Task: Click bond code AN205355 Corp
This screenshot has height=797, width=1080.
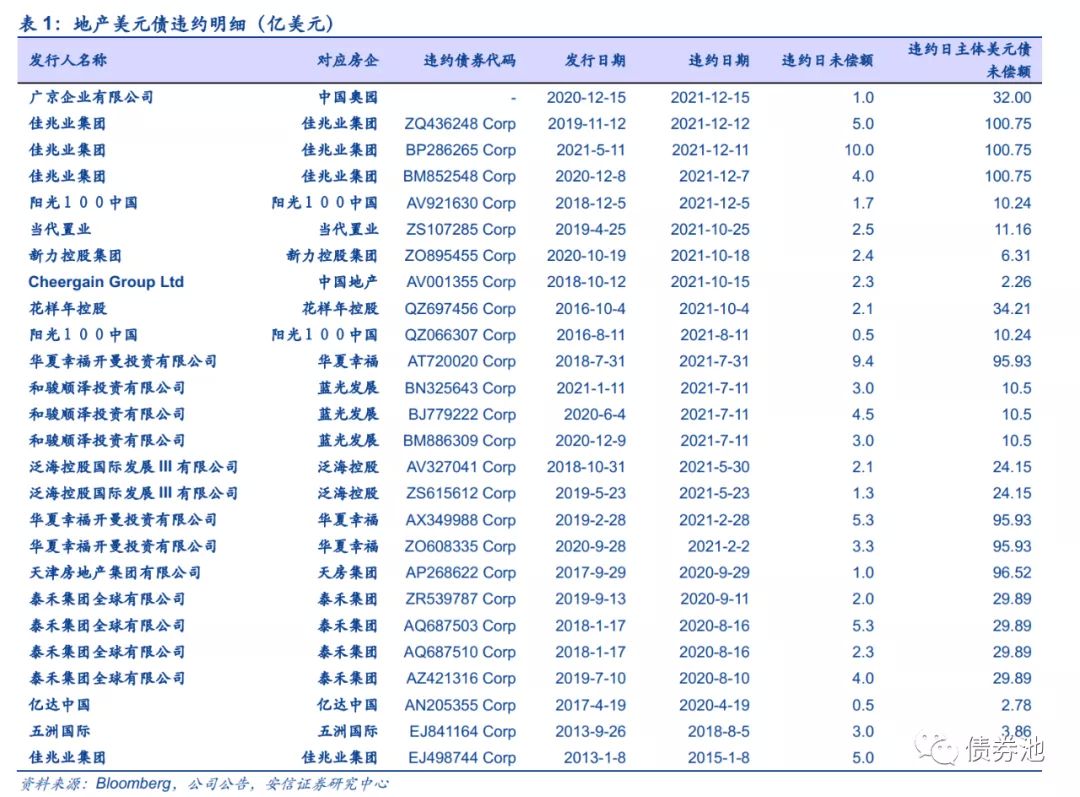Action: pyautogui.click(x=460, y=705)
